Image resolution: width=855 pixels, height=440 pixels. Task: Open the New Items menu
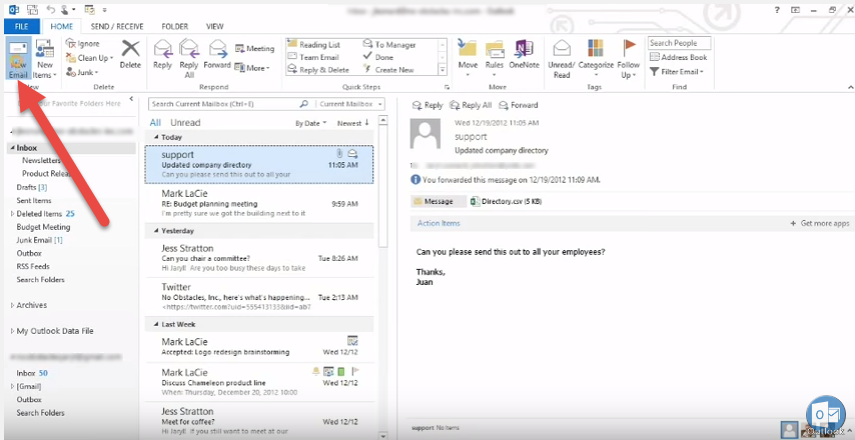coord(45,59)
